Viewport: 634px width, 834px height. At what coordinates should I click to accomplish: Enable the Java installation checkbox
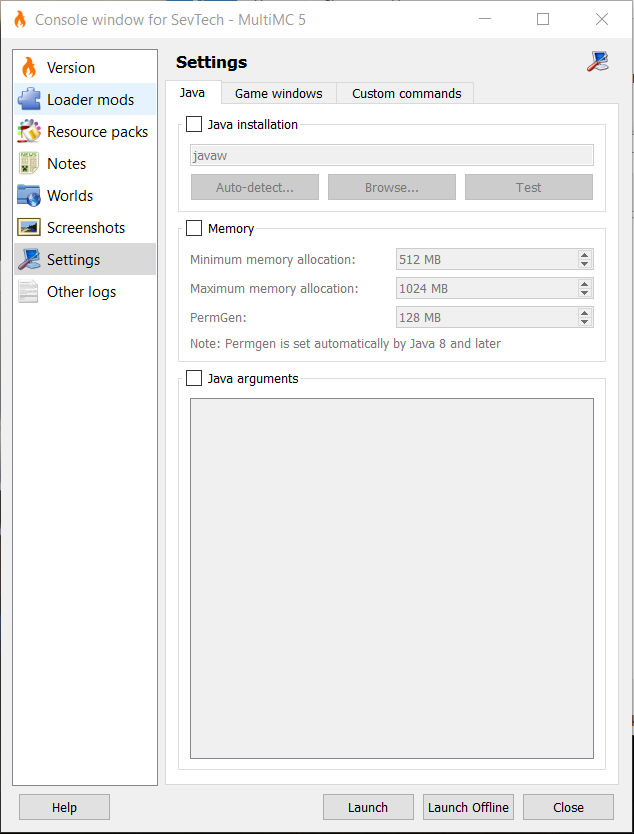pyautogui.click(x=194, y=124)
